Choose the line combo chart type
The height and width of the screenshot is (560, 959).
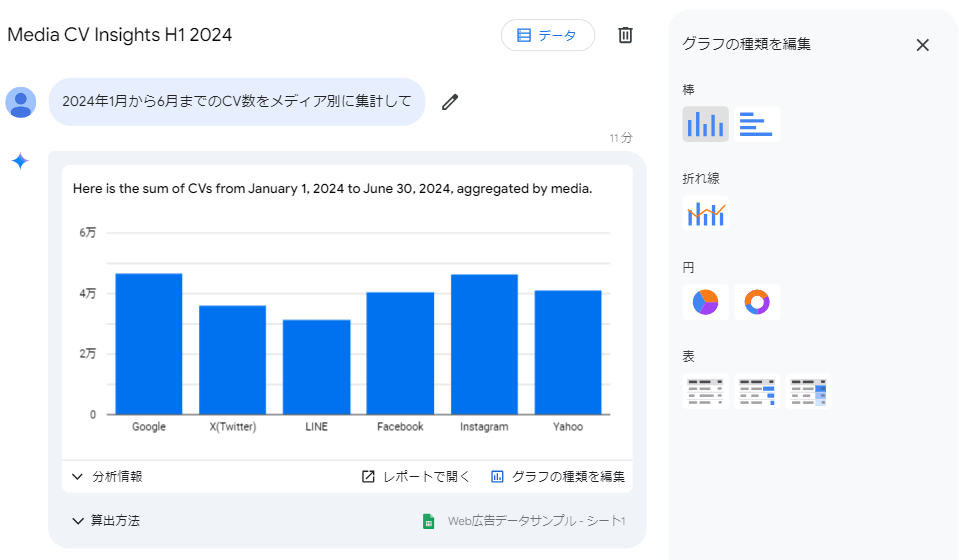click(x=705, y=213)
